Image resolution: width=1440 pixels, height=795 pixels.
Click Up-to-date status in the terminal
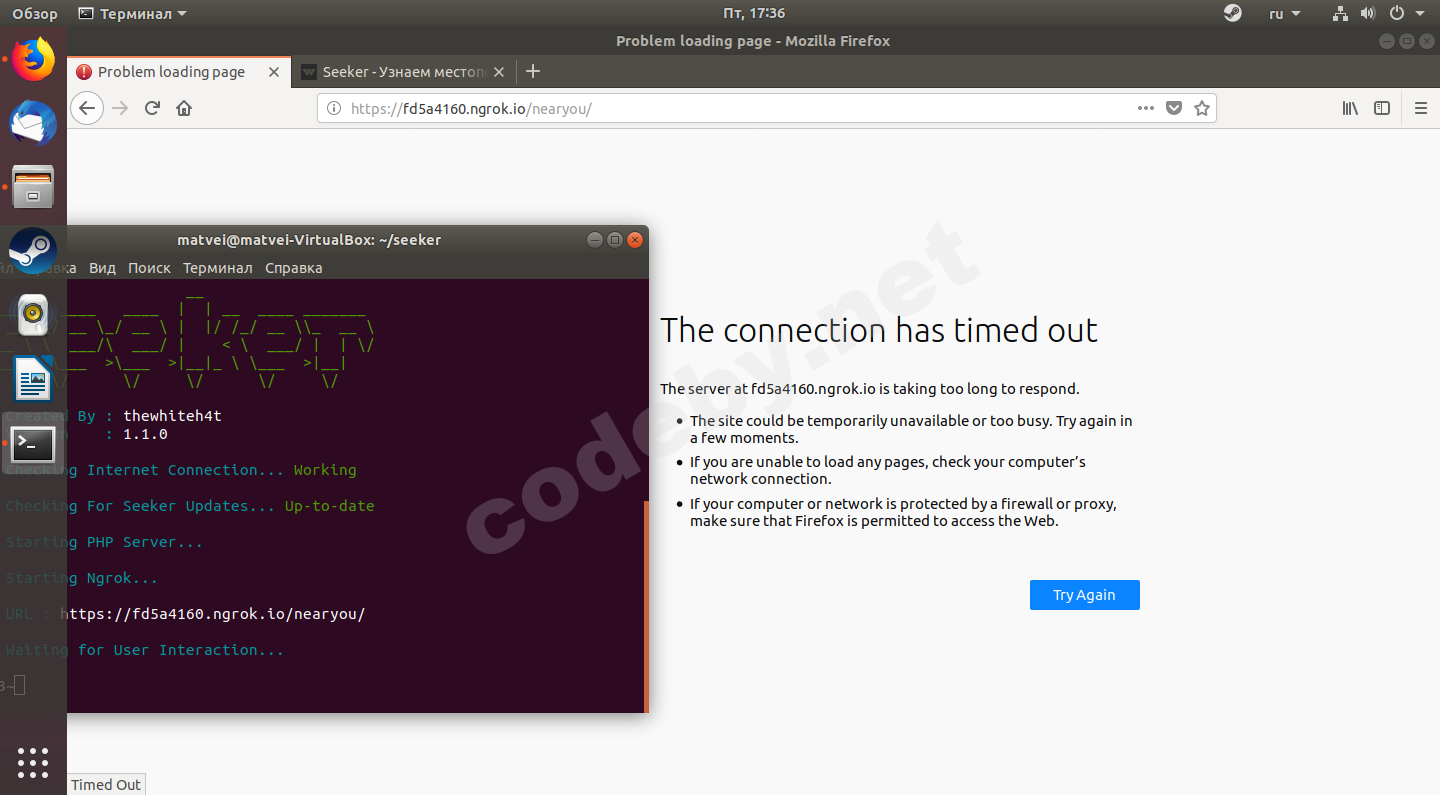[x=329, y=506]
